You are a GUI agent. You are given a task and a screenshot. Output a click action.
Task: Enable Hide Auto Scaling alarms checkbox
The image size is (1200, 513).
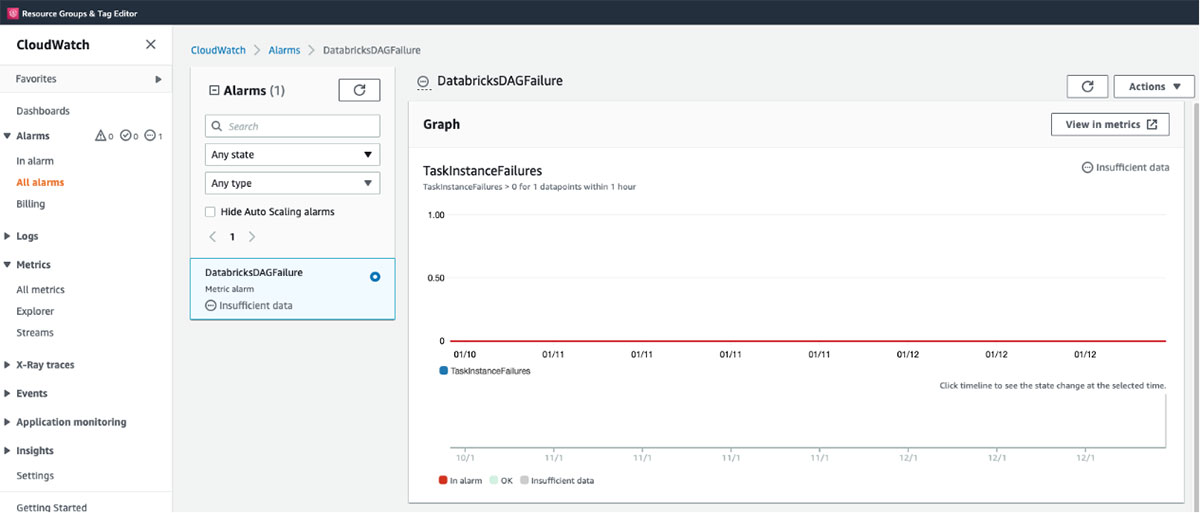(210, 212)
